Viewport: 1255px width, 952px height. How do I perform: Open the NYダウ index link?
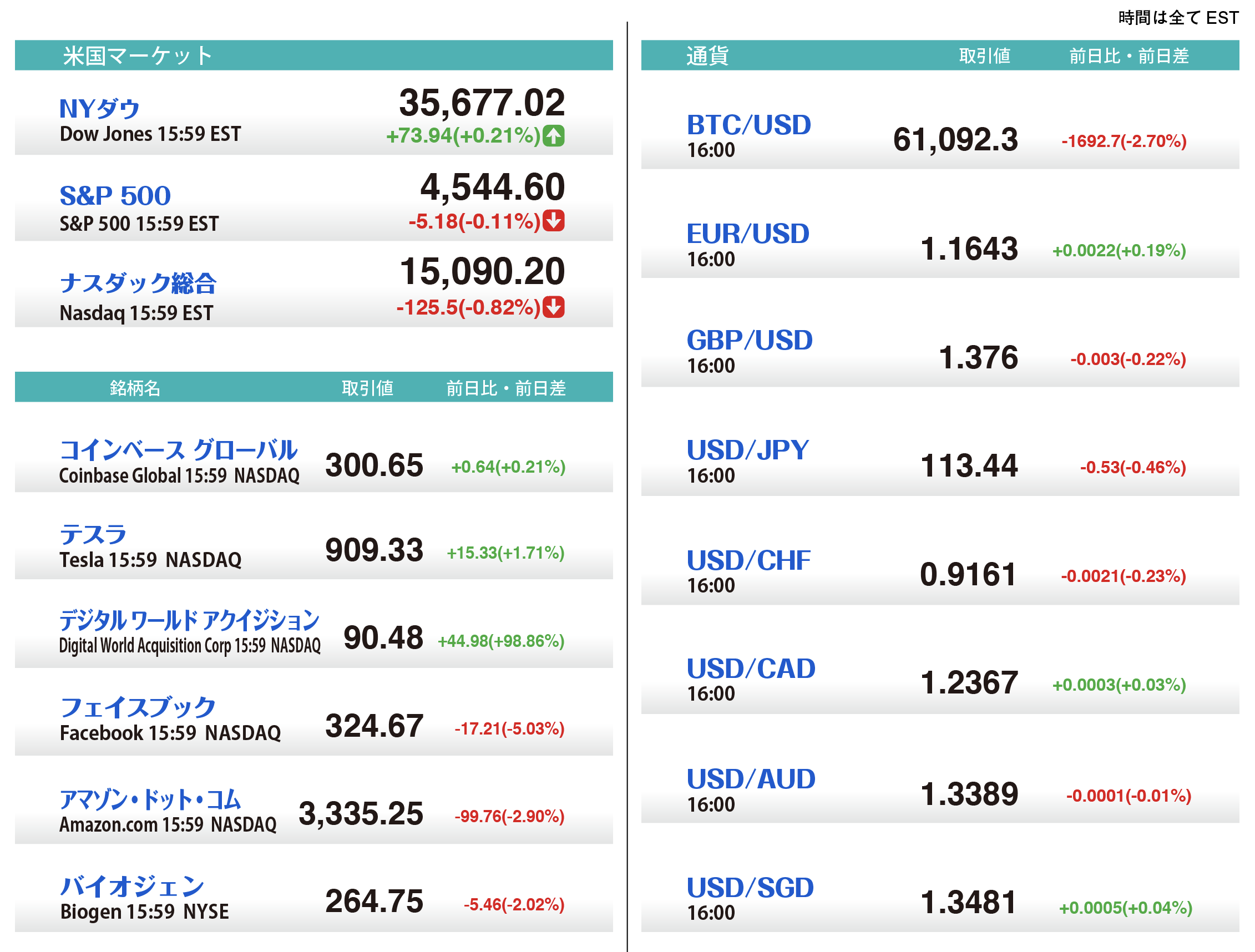coord(99,108)
